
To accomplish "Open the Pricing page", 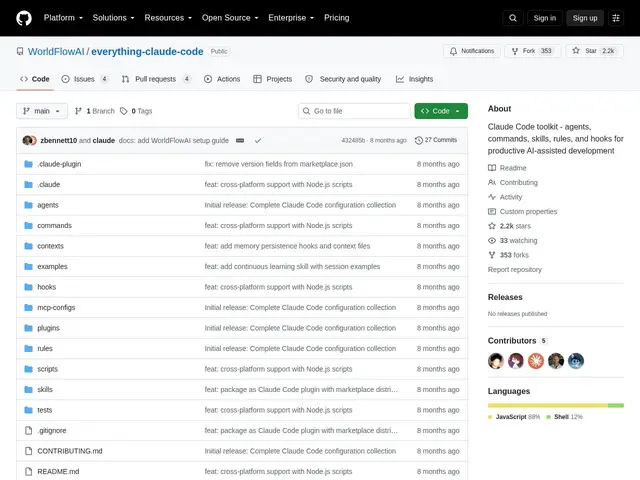I will 337,18.
